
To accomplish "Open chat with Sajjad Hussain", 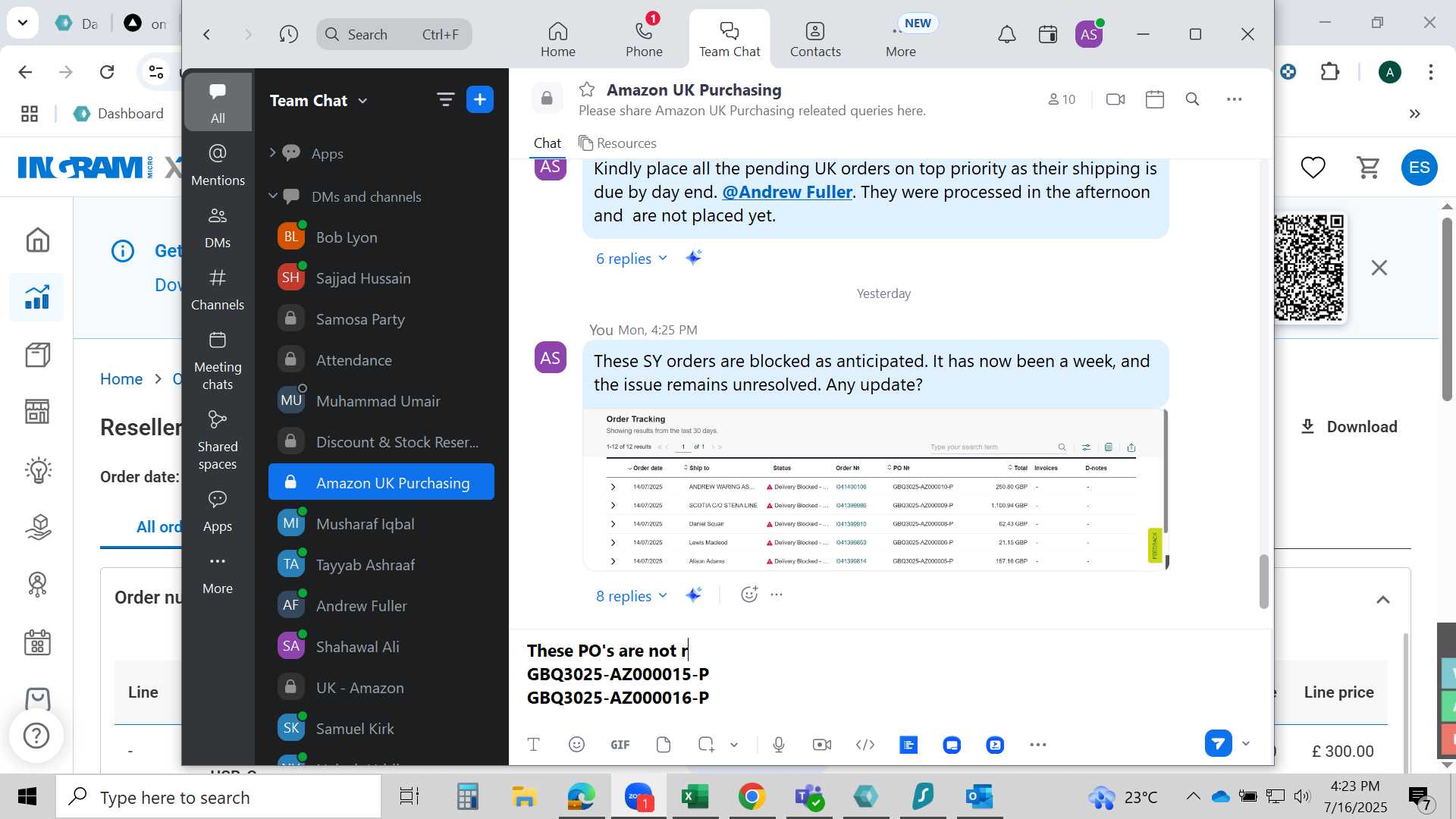I will [x=381, y=278].
